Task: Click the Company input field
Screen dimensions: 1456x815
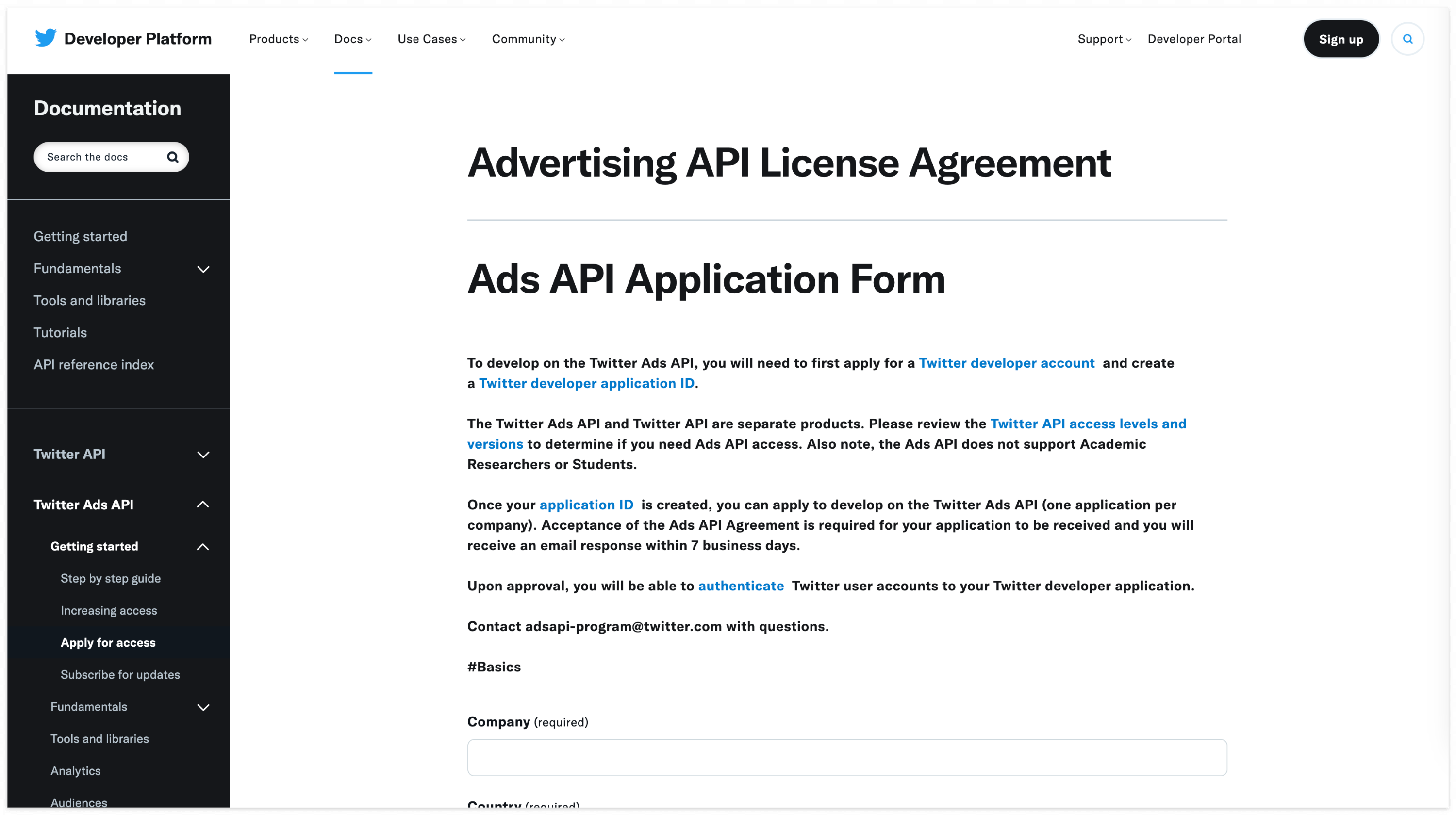Action: 846,757
